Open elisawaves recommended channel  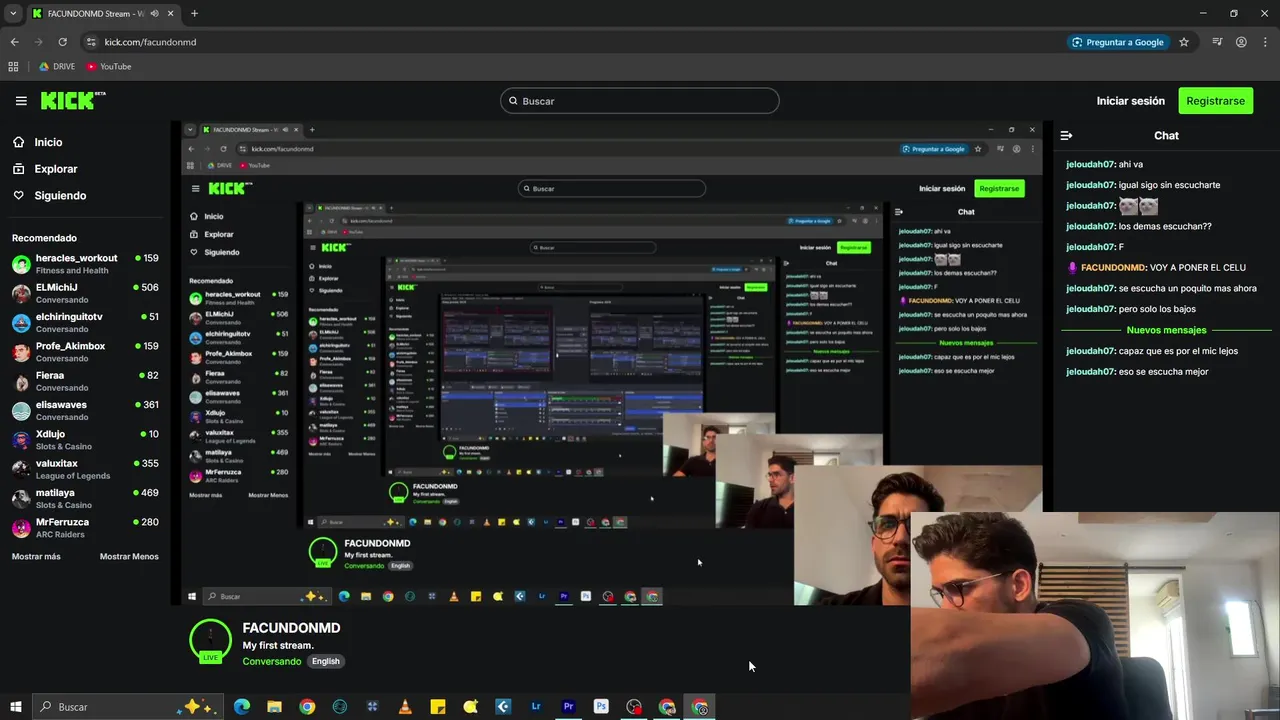85,410
